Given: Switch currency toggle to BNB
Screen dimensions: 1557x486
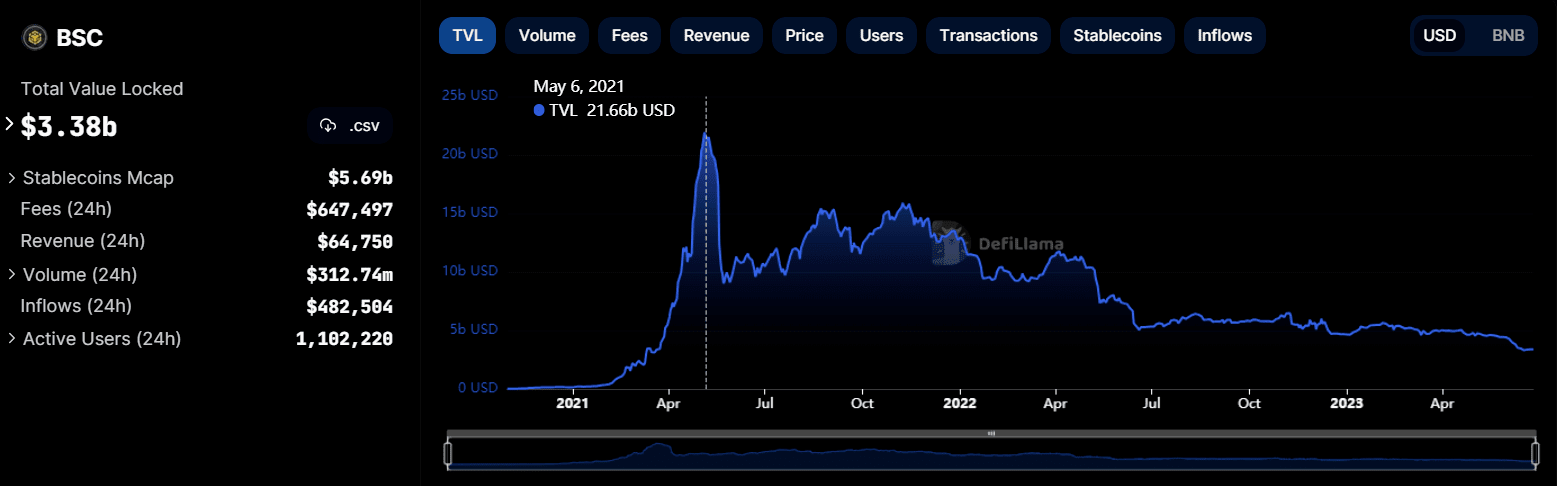Looking at the screenshot, I should [1508, 35].
